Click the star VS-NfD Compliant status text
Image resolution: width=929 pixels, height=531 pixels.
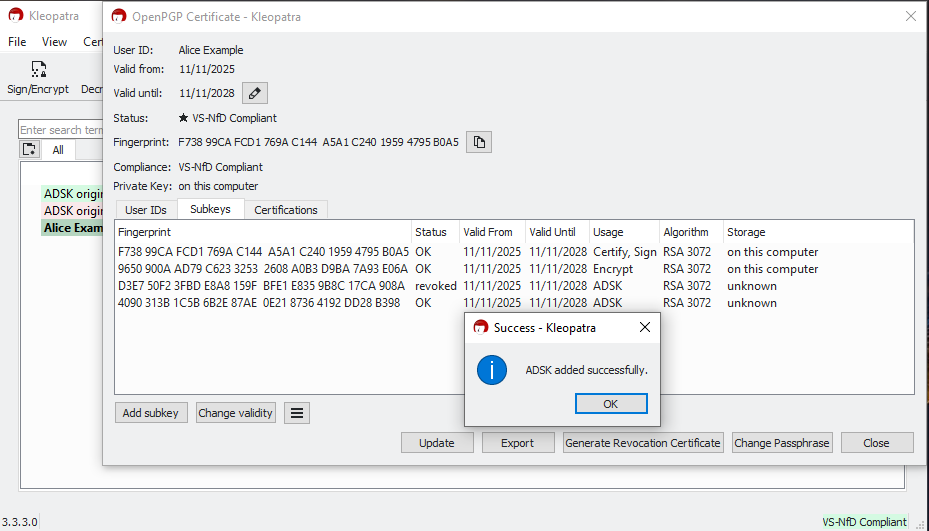228,118
